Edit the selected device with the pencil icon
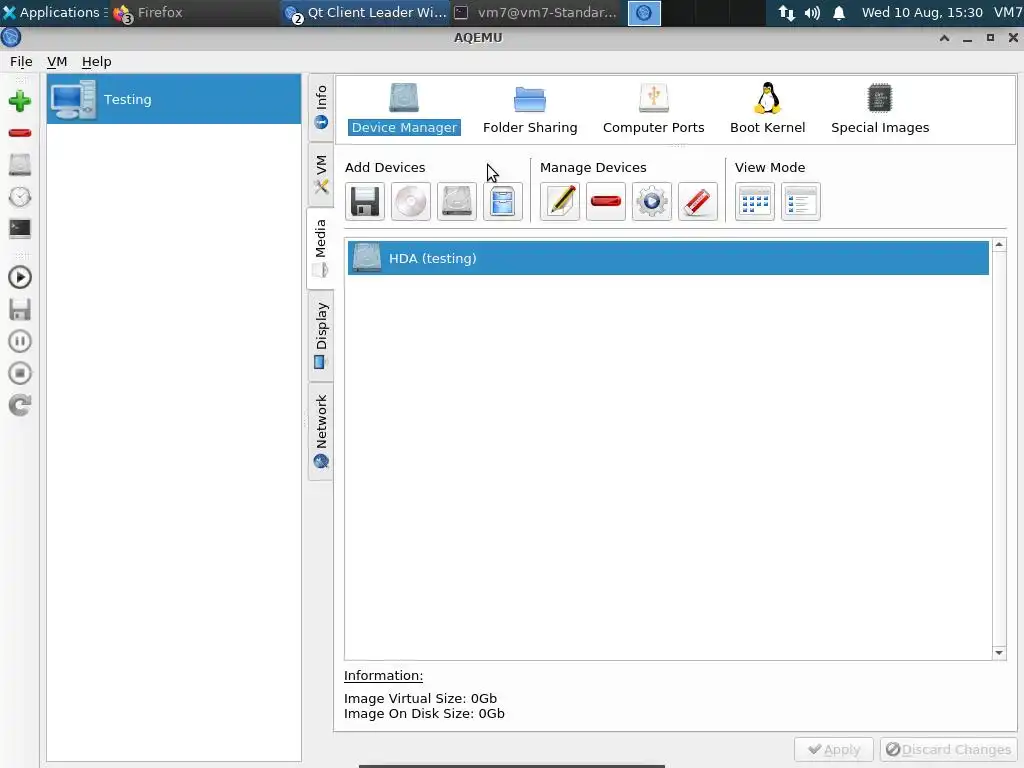Screen dimensions: 1024x768 click(560, 201)
